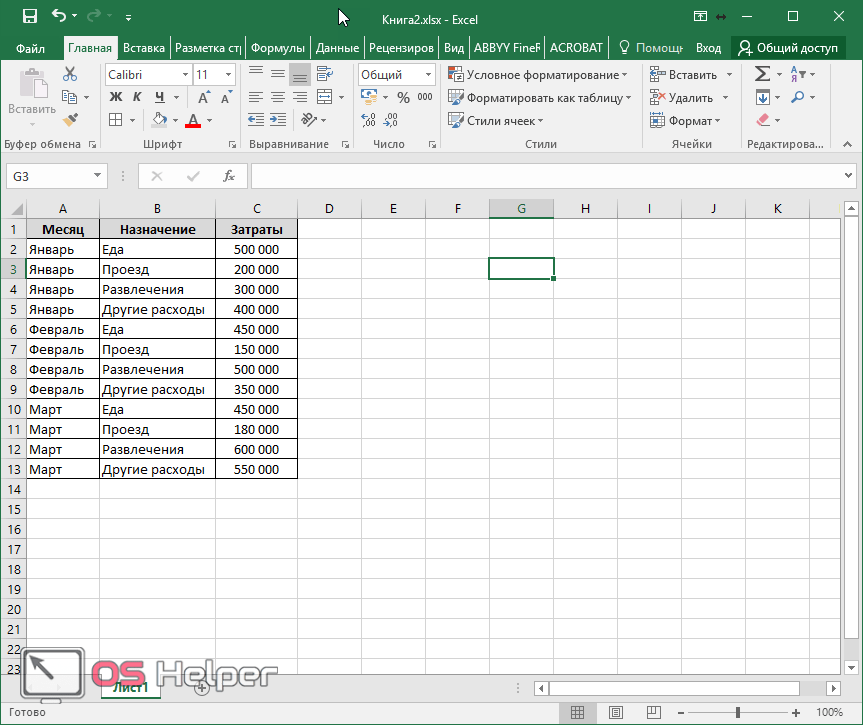Click the Cut scissors icon
This screenshot has height=725, width=863.
click(69, 75)
